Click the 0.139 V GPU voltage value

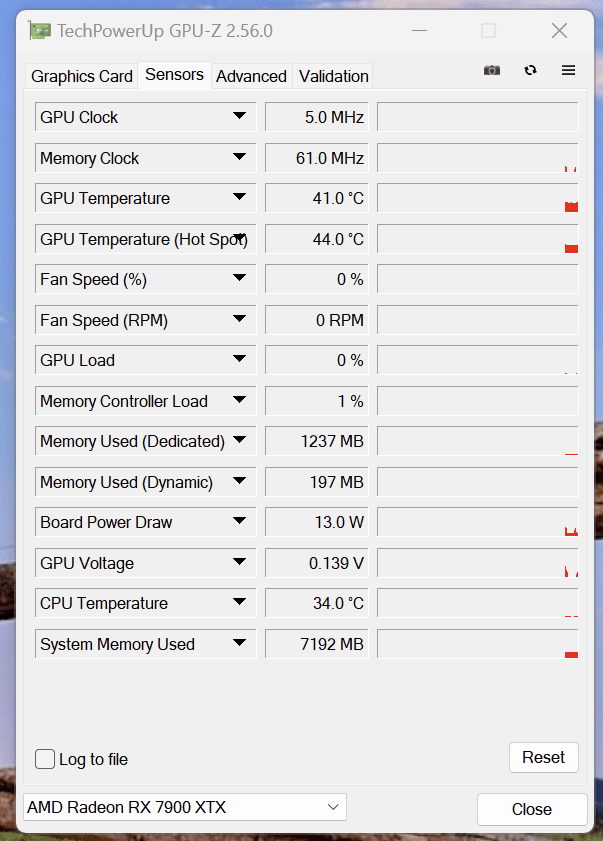[x=317, y=563]
